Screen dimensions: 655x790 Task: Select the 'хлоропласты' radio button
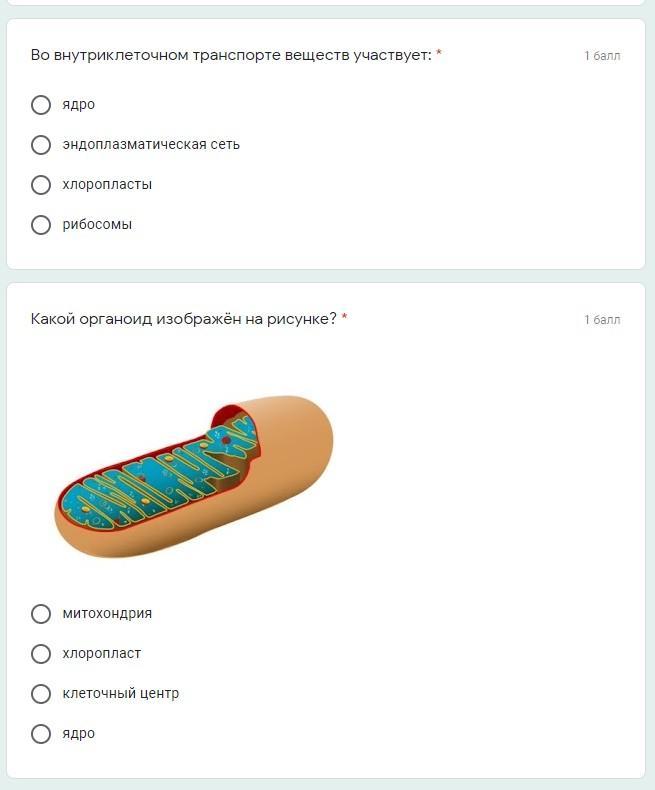tap(41, 185)
